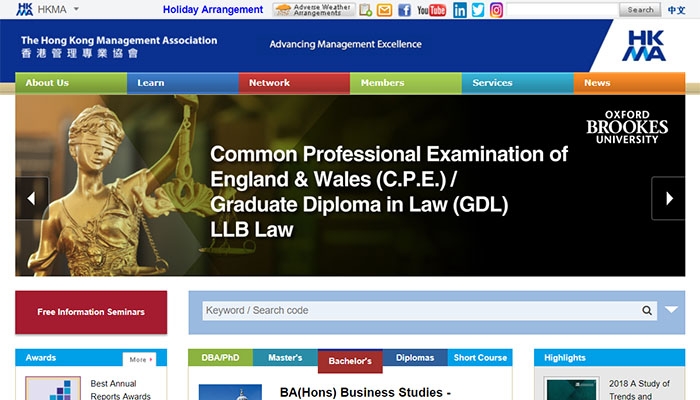Open the Learn menu
This screenshot has height=400, width=700.
151,83
